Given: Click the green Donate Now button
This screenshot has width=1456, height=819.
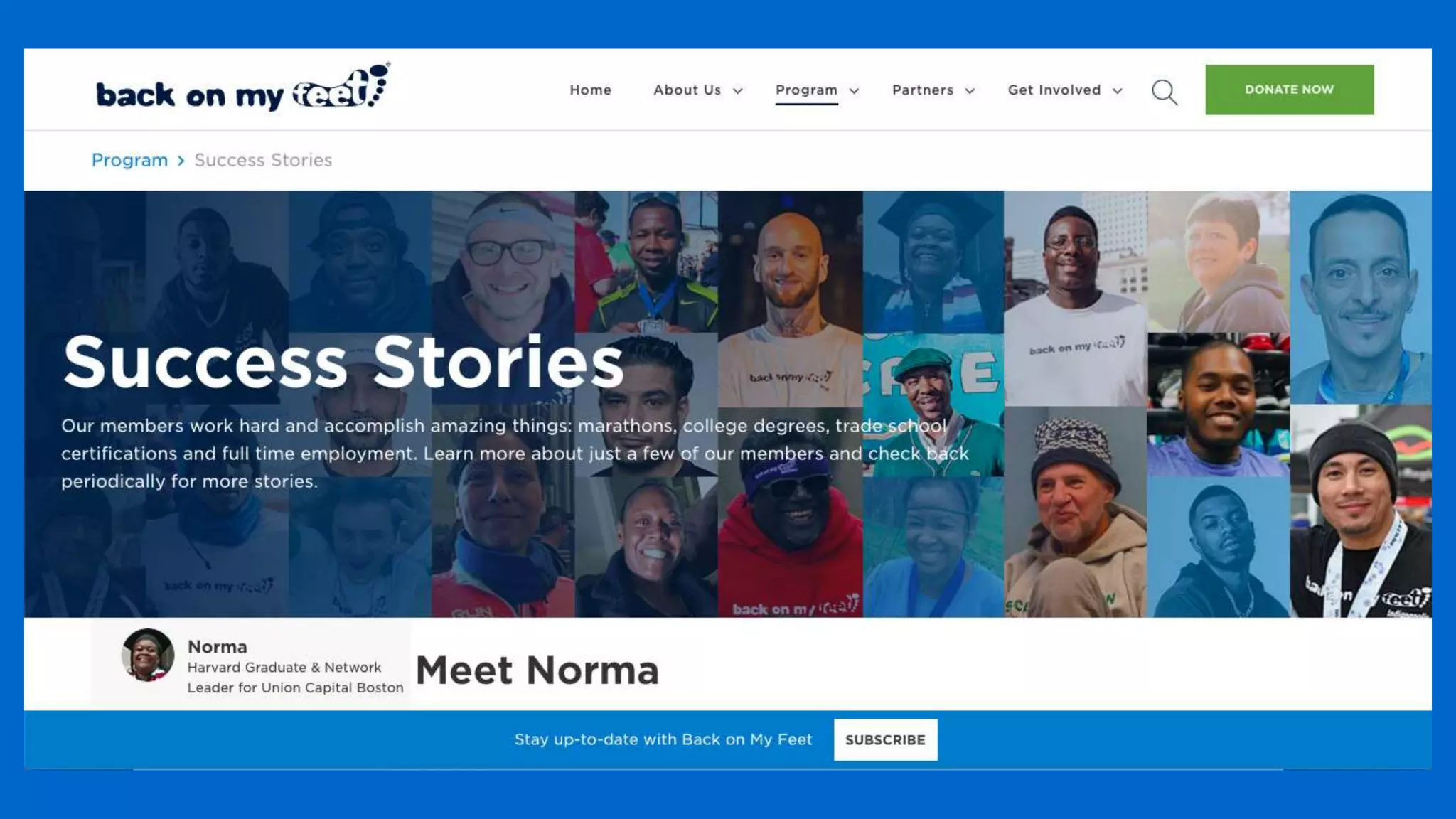Looking at the screenshot, I should pyautogui.click(x=1290, y=90).
